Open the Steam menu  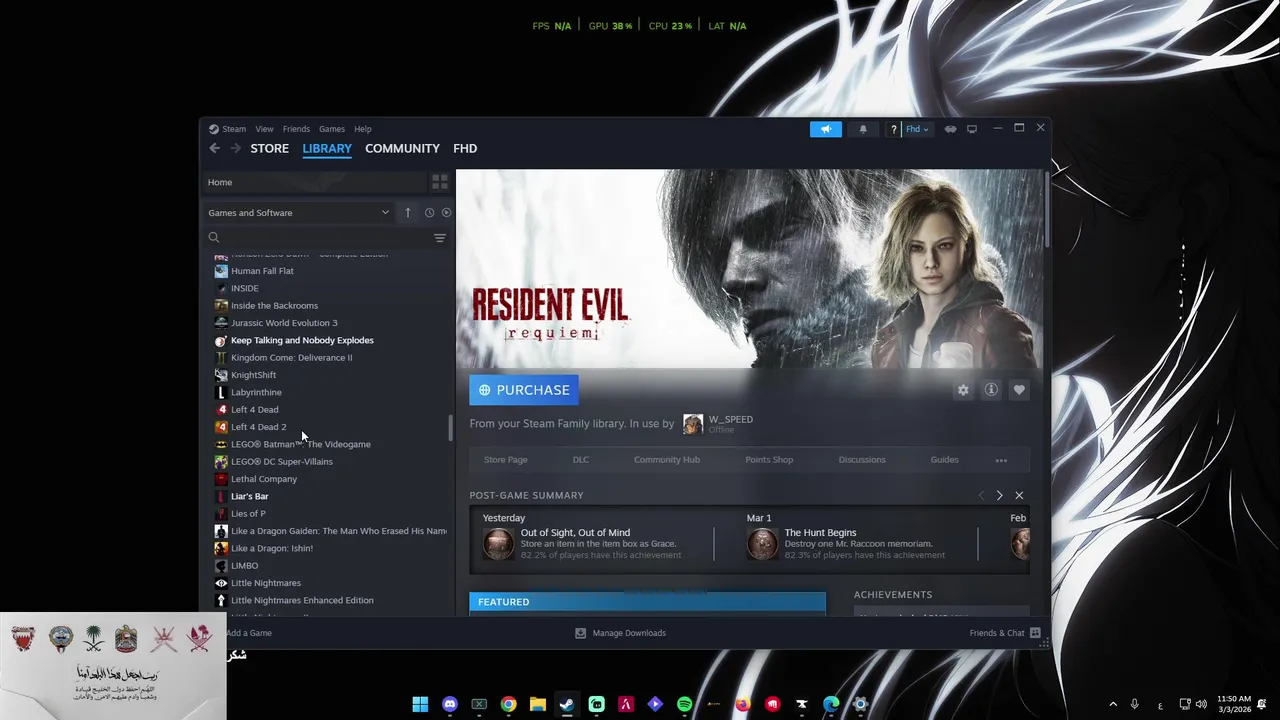tap(234, 129)
